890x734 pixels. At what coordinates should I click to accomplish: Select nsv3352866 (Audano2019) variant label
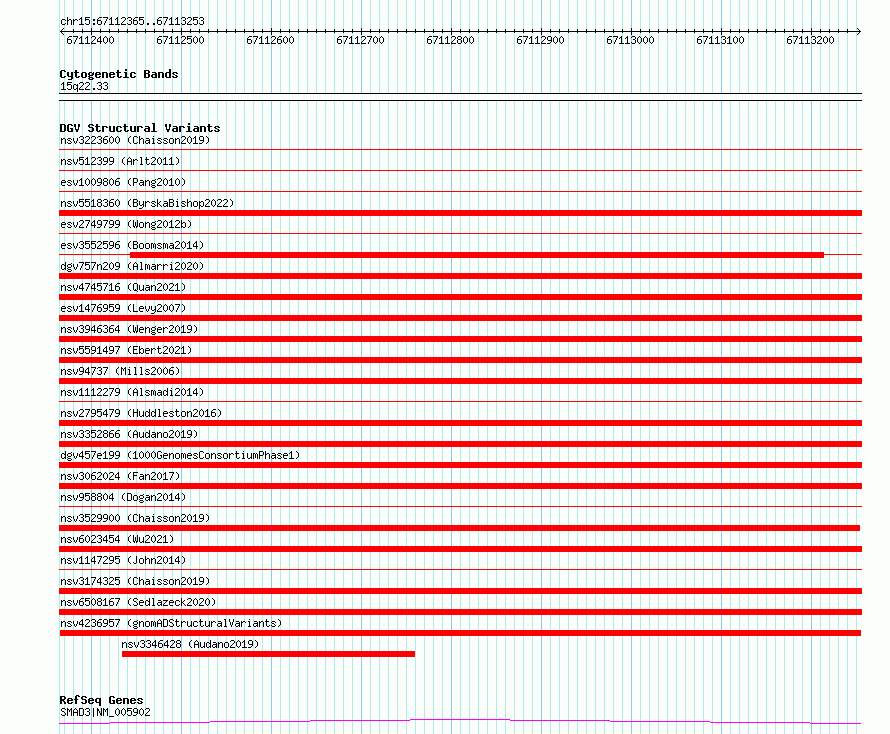tap(129, 434)
